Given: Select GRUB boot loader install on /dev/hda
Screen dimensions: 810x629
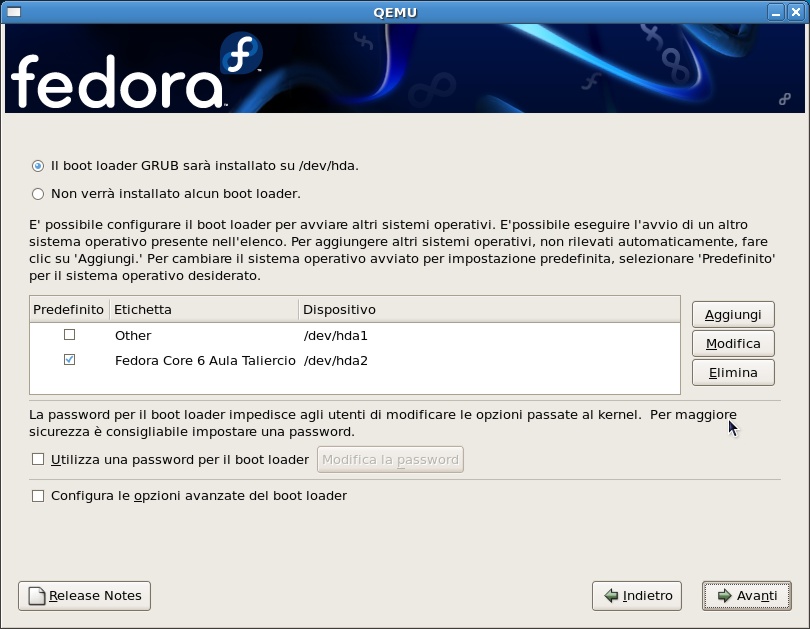Looking at the screenshot, I should click(x=38, y=166).
